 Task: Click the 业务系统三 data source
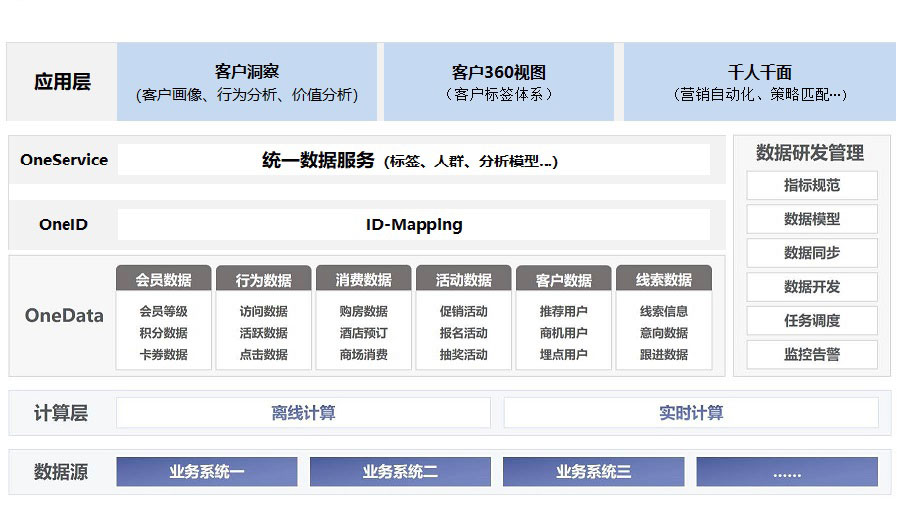point(593,472)
